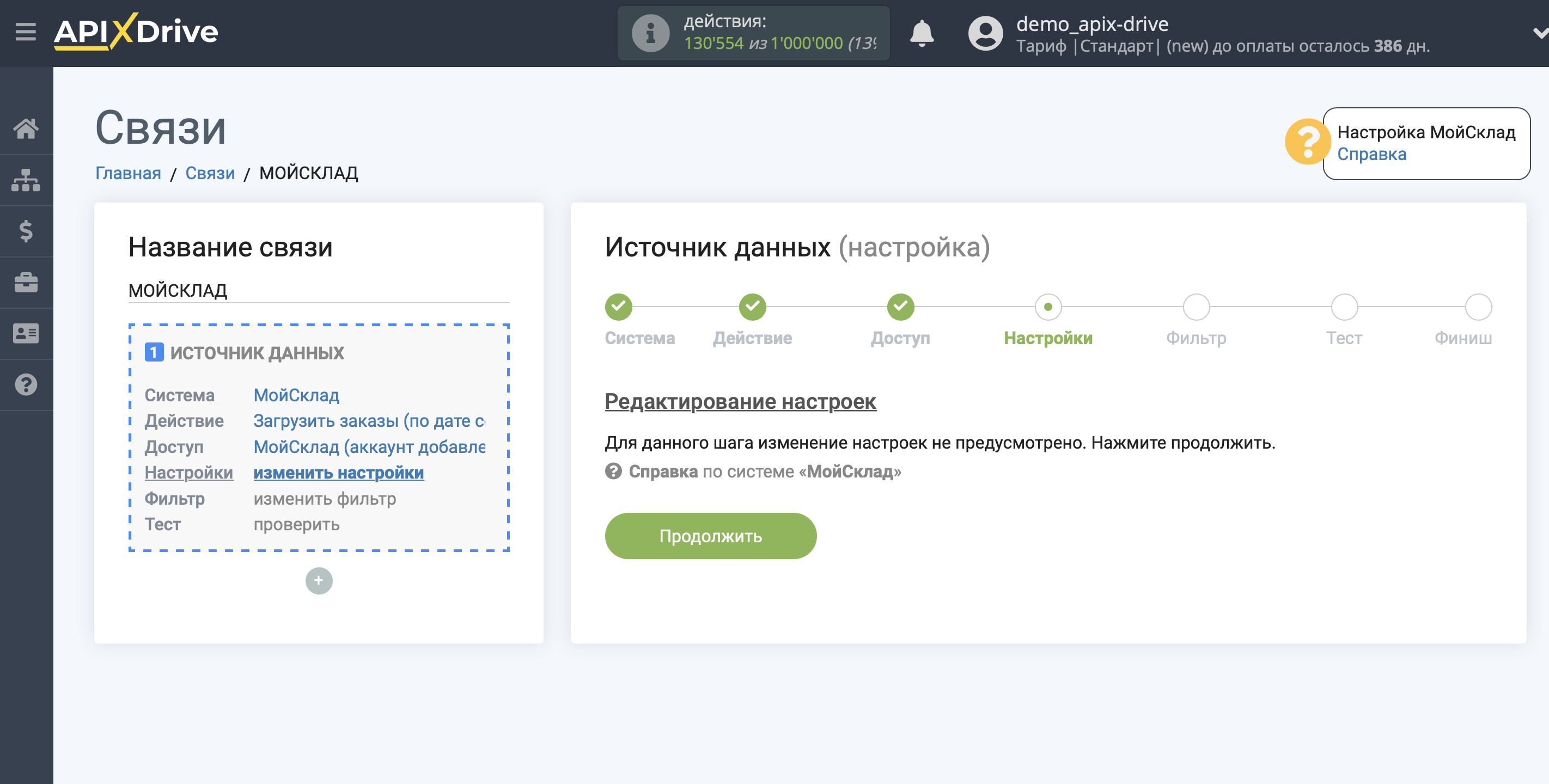Open the МойСклад account access link
The width and height of the screenshot is (1549, 784).
click(x=369, y=446)
